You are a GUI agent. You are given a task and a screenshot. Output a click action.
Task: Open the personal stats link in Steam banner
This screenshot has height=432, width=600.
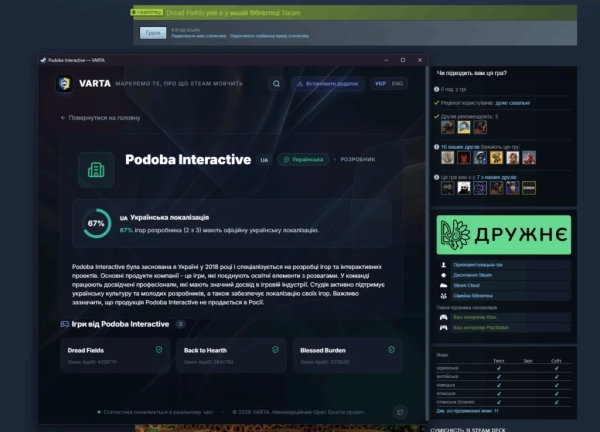click(199, 36)
